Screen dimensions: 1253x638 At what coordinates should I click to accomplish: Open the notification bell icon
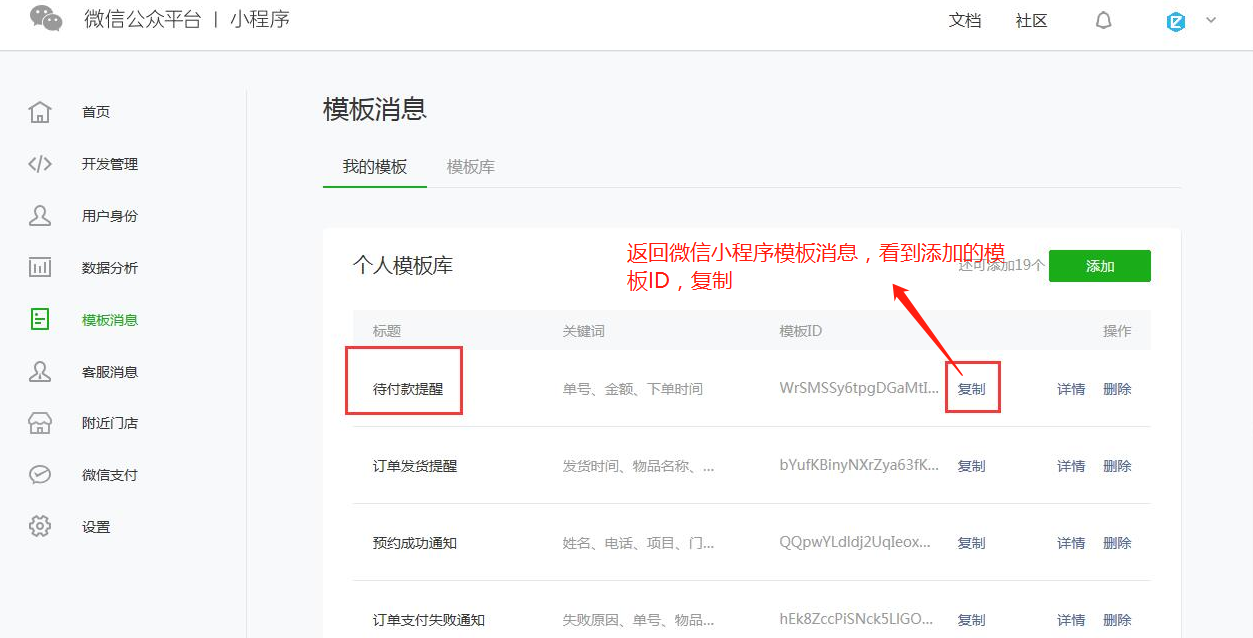coord(1103,21)
